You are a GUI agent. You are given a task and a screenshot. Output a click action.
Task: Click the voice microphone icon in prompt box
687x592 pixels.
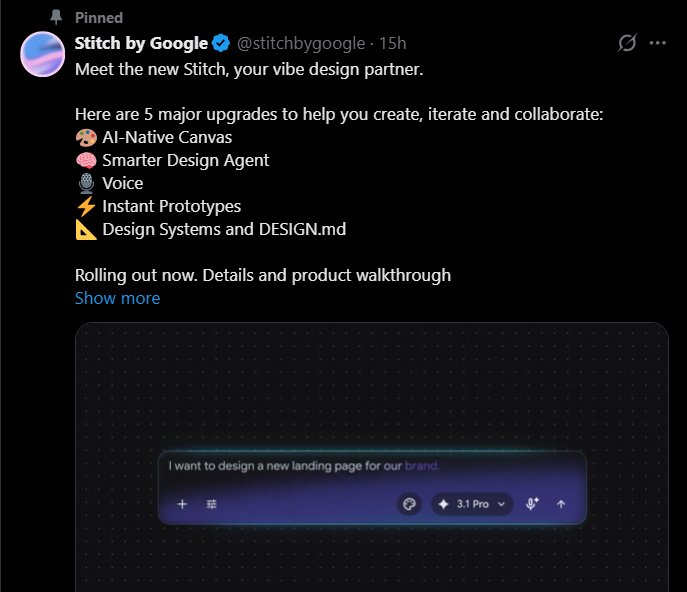pos(531,504)
